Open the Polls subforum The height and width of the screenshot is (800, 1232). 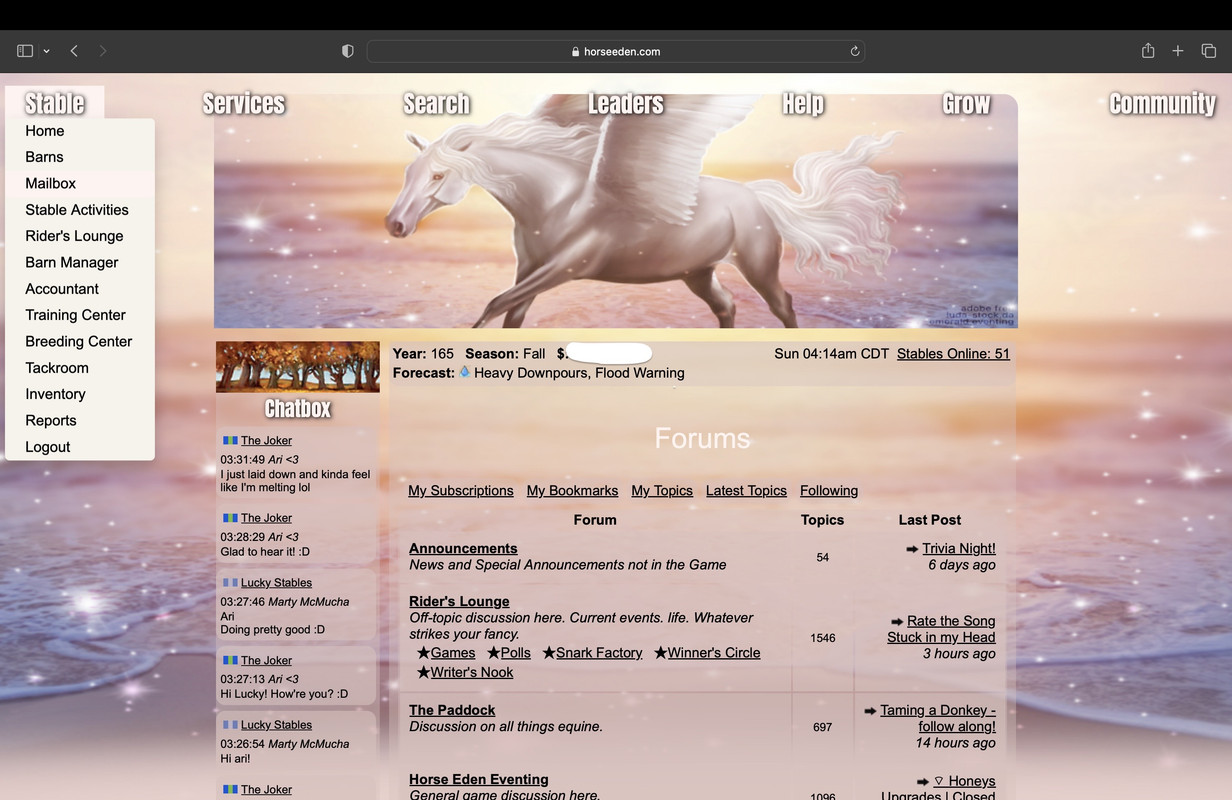pos(516,652)
